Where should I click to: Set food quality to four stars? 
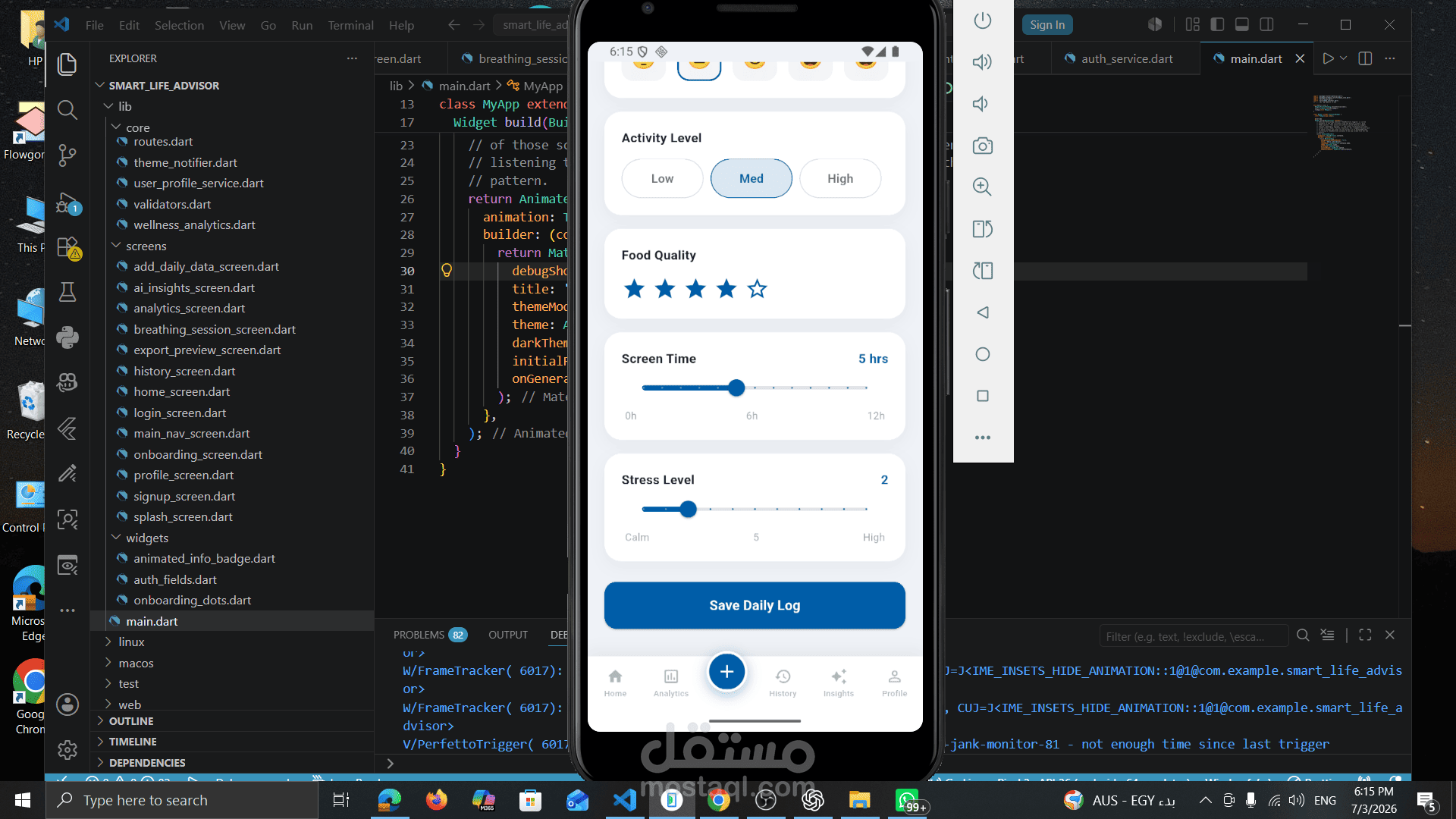tap(726, 289)
